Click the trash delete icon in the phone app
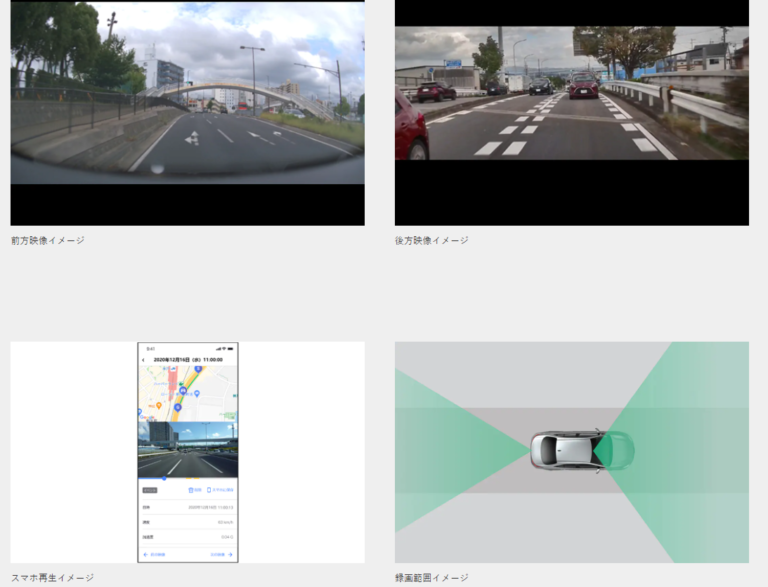The width and height of the screenshot is (768, 587). click(190, 490)
